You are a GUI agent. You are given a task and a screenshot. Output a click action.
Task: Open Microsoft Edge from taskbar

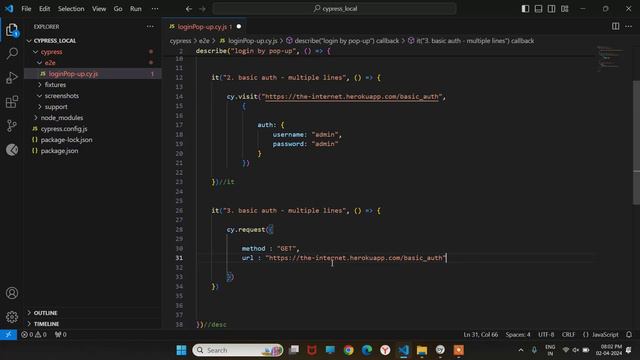pos(367,350)
